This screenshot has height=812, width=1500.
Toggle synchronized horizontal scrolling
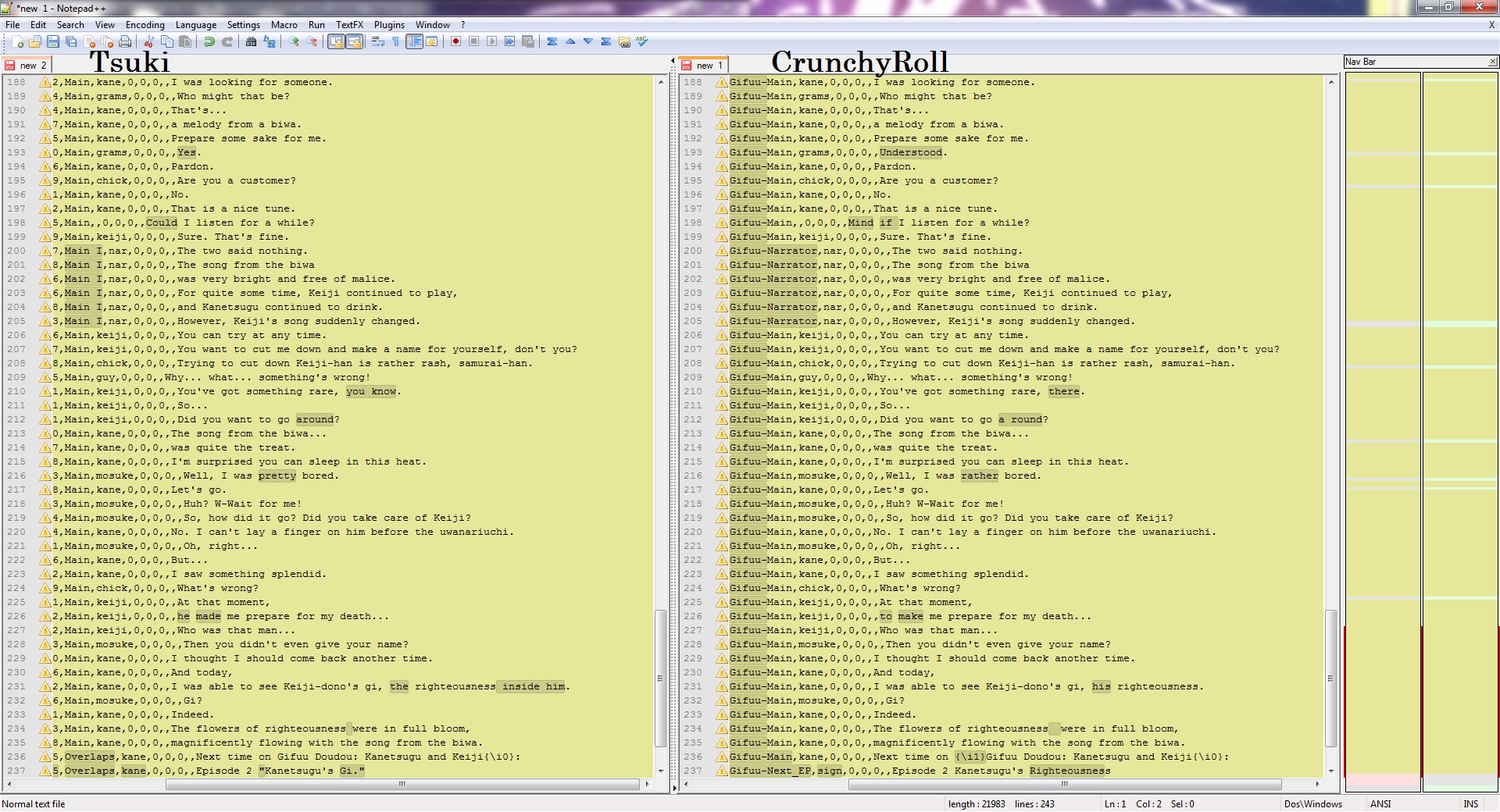pos(354,41)
